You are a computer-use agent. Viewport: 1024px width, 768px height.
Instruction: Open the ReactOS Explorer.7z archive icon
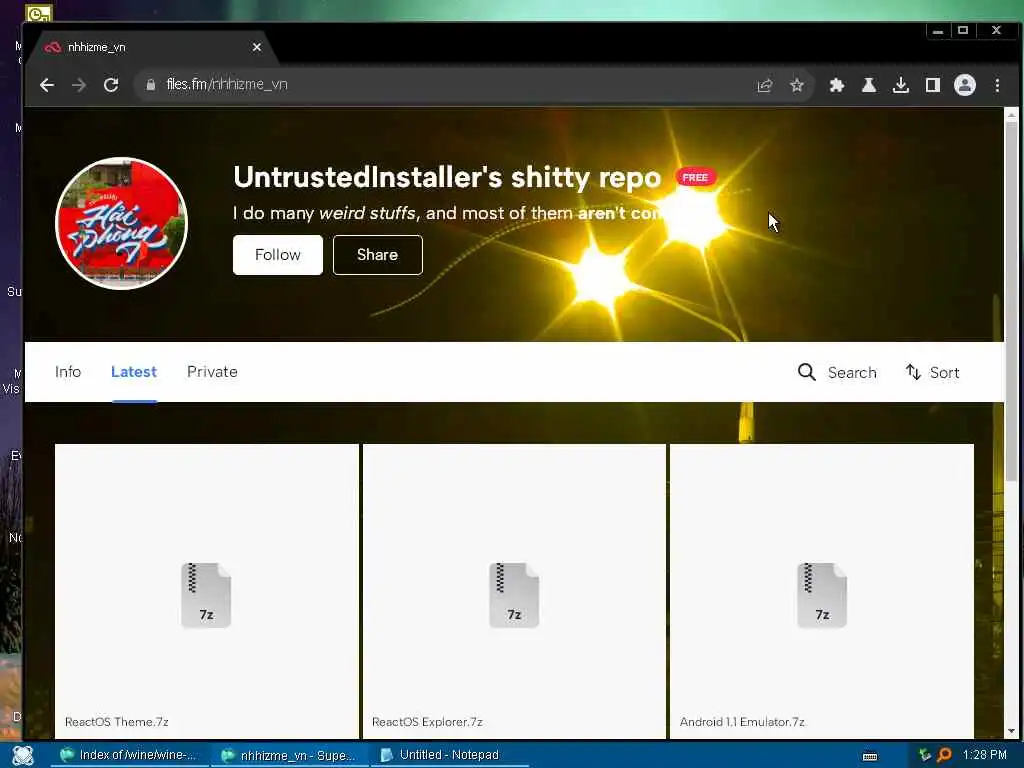(514, 596)
